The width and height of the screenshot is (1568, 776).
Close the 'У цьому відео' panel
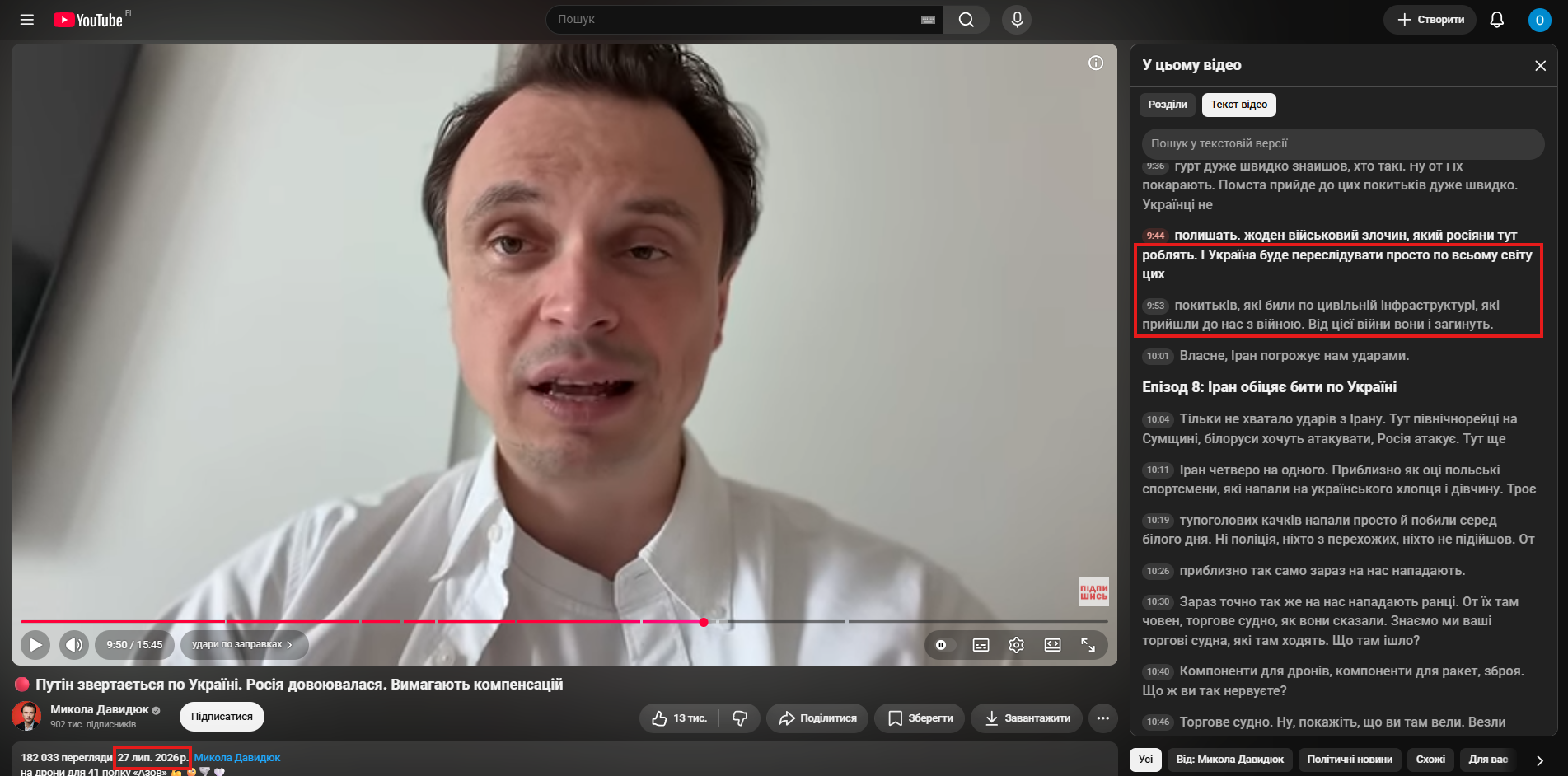[x=1540, y=66]
